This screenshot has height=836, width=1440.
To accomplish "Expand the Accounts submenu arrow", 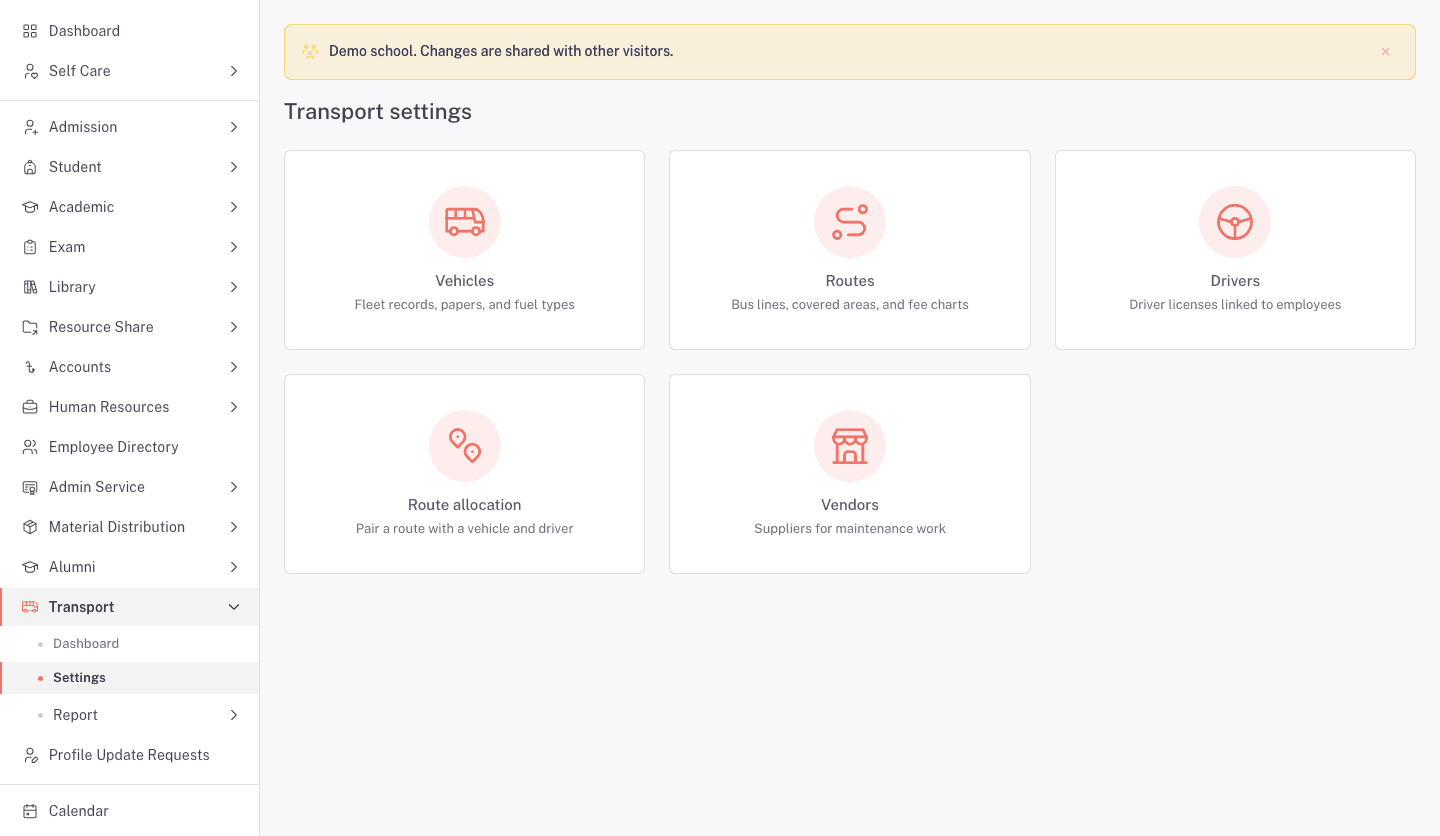I will (234, 367).
